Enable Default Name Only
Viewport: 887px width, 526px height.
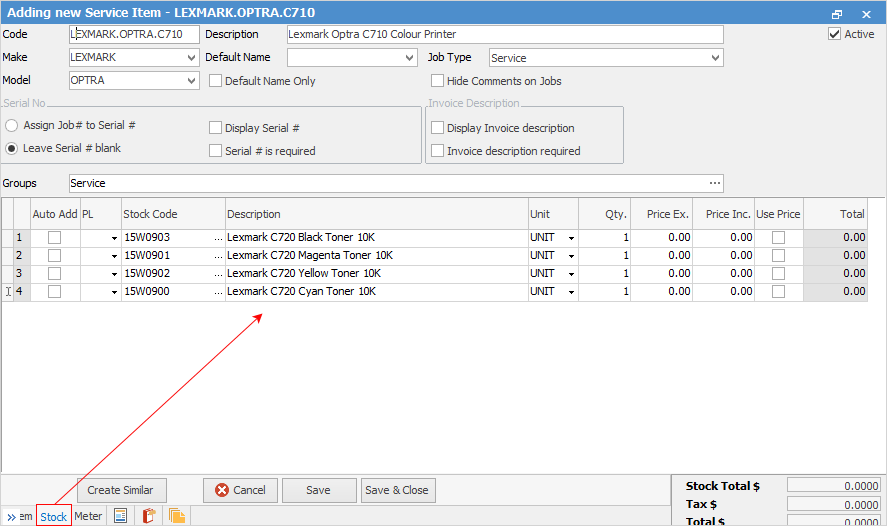pos(215,81)
